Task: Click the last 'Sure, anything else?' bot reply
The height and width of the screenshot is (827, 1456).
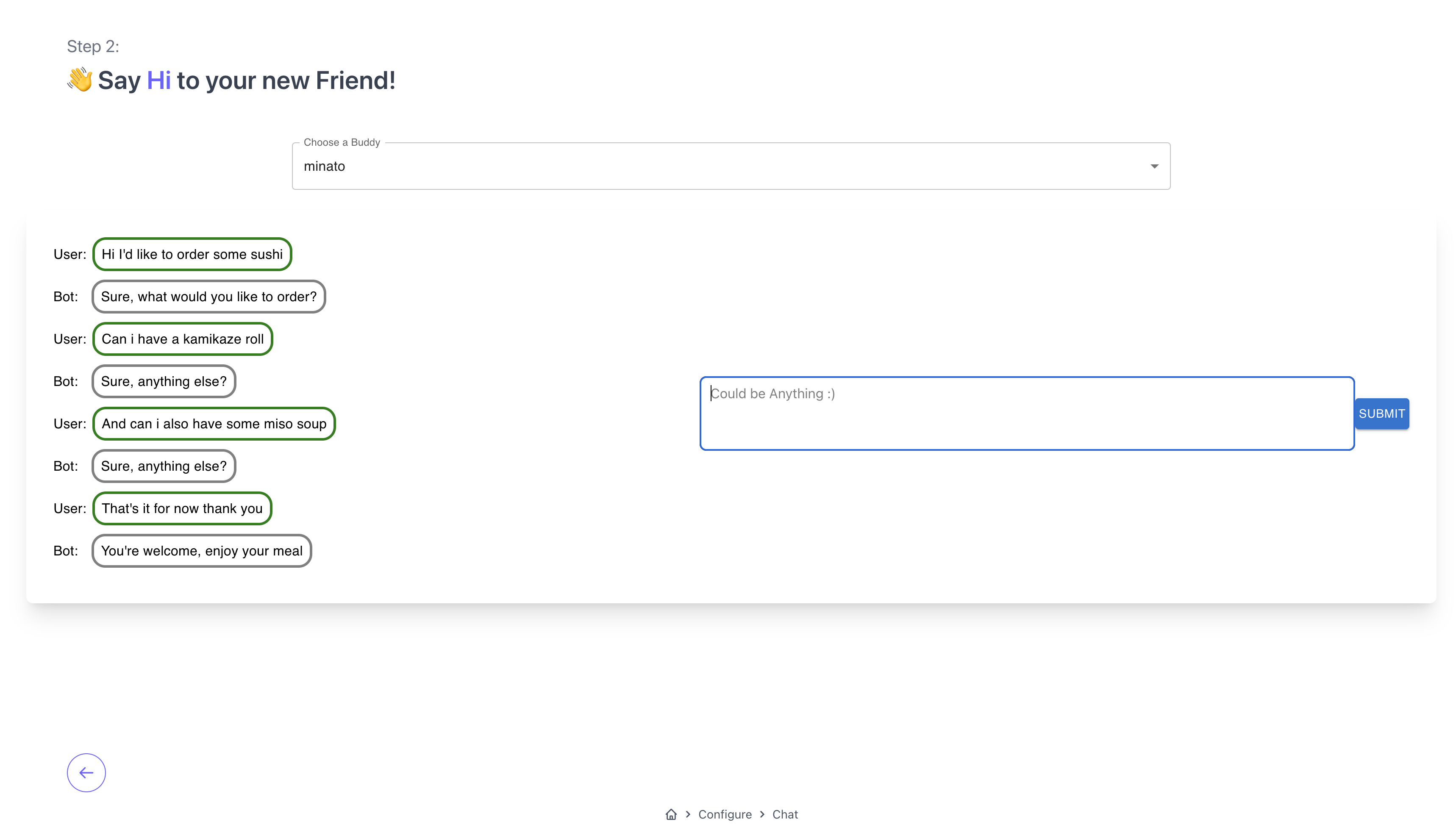Action: (x=164, y=466)
